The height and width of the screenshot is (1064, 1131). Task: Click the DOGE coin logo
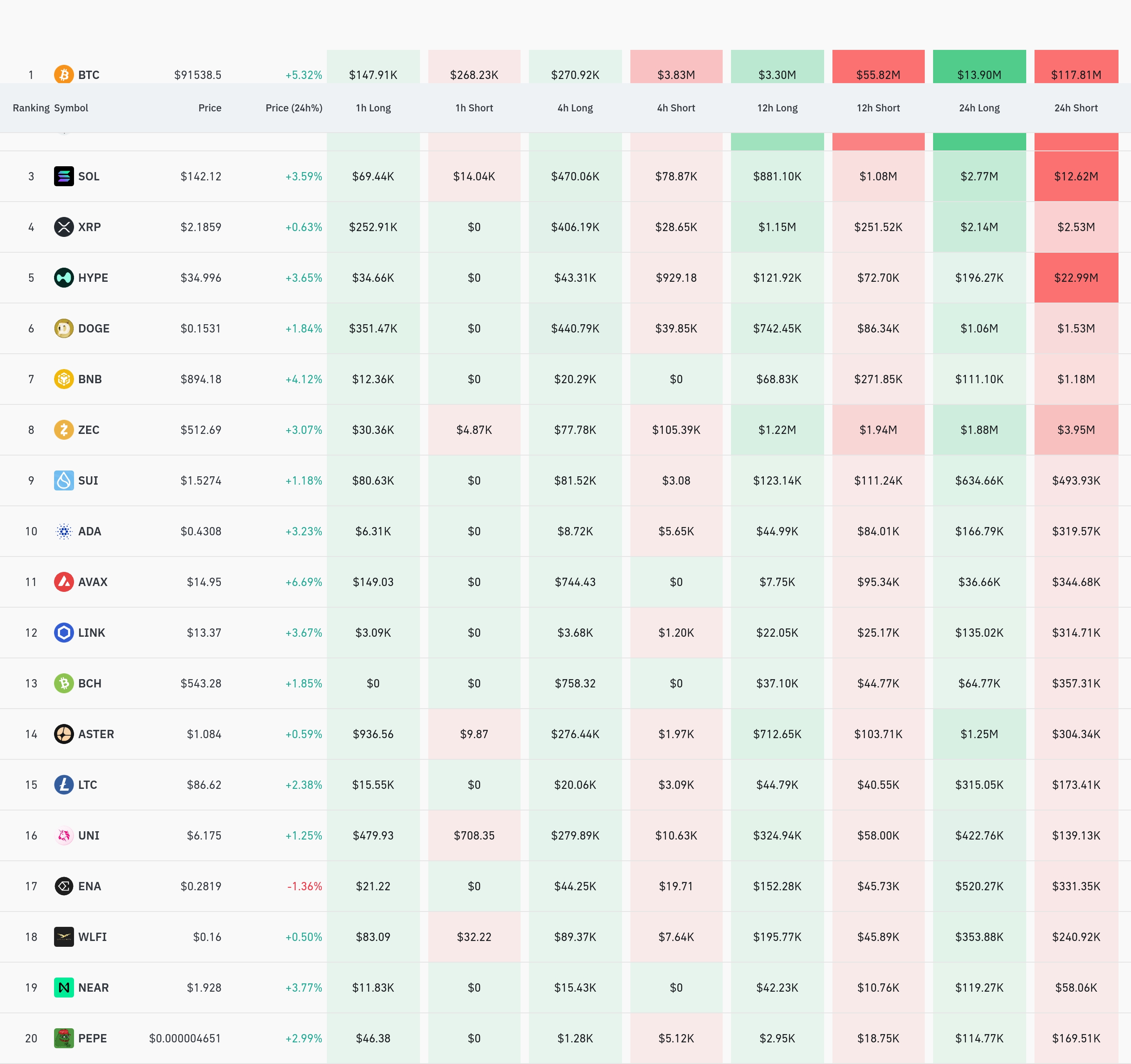pos(64,328)
